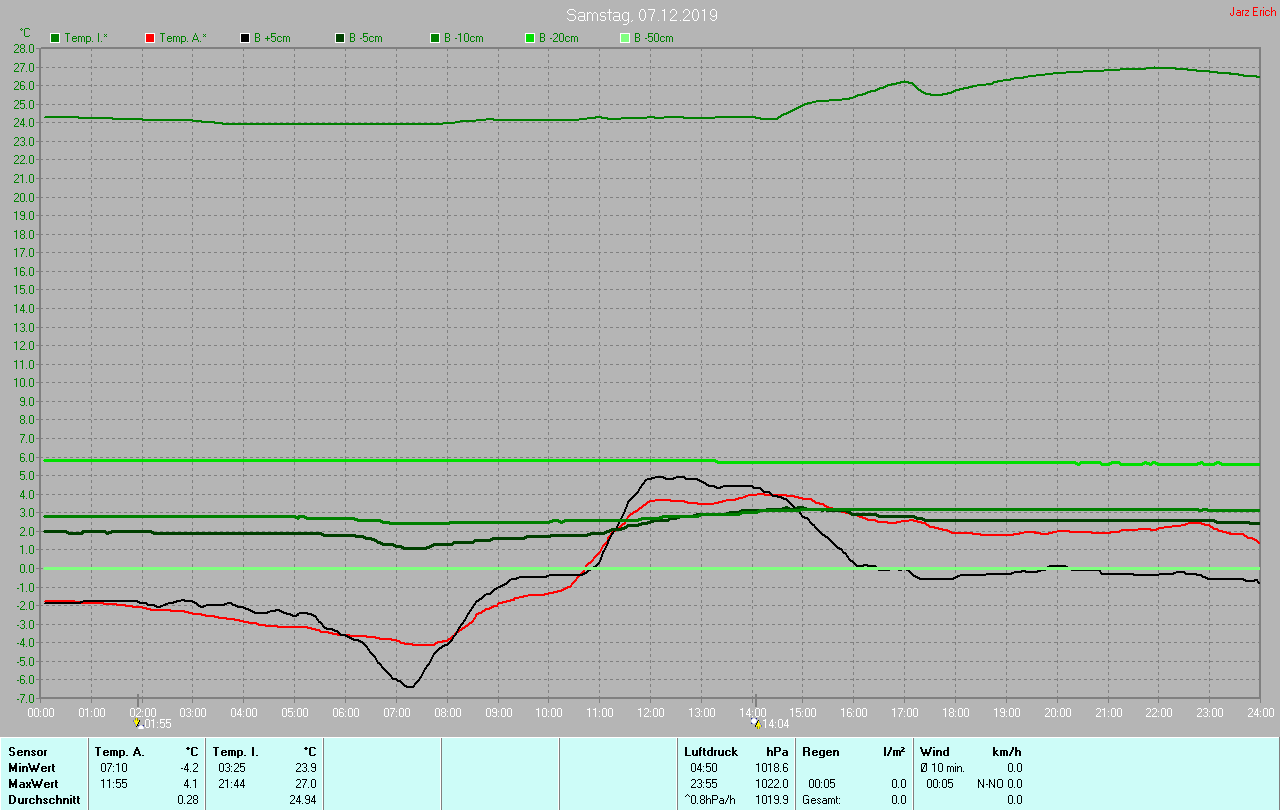Click the 'hPa' unit header
The height and width of the screenshot is (810, 1280).
[x=777, y=751]
